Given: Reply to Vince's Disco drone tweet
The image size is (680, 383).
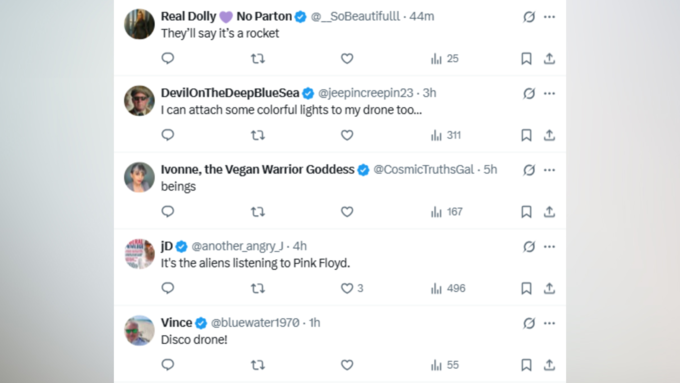Looking at the screenshot, I should [168, 365].
